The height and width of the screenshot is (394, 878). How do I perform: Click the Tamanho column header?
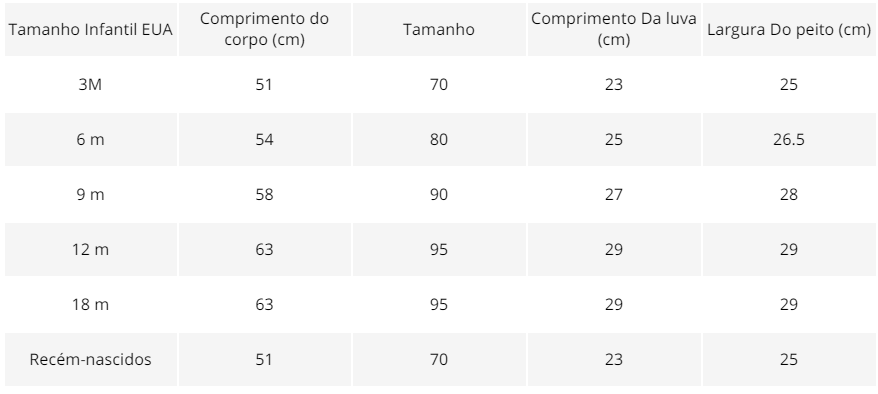point(439,29)
